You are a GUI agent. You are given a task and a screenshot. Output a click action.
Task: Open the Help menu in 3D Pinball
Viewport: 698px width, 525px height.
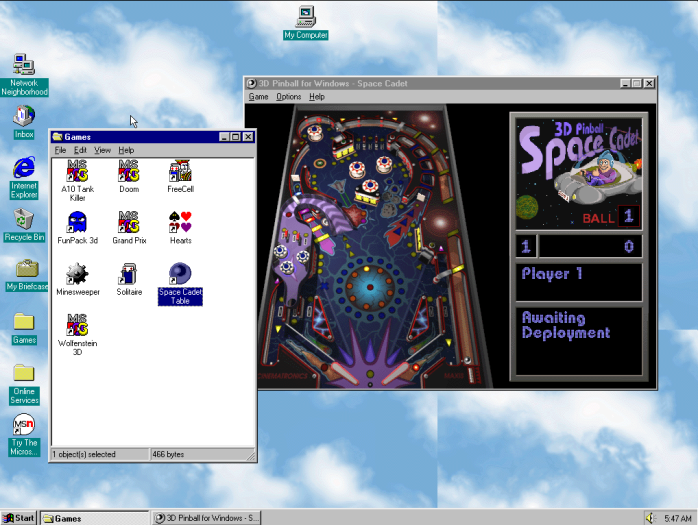[x=317, y=97]
